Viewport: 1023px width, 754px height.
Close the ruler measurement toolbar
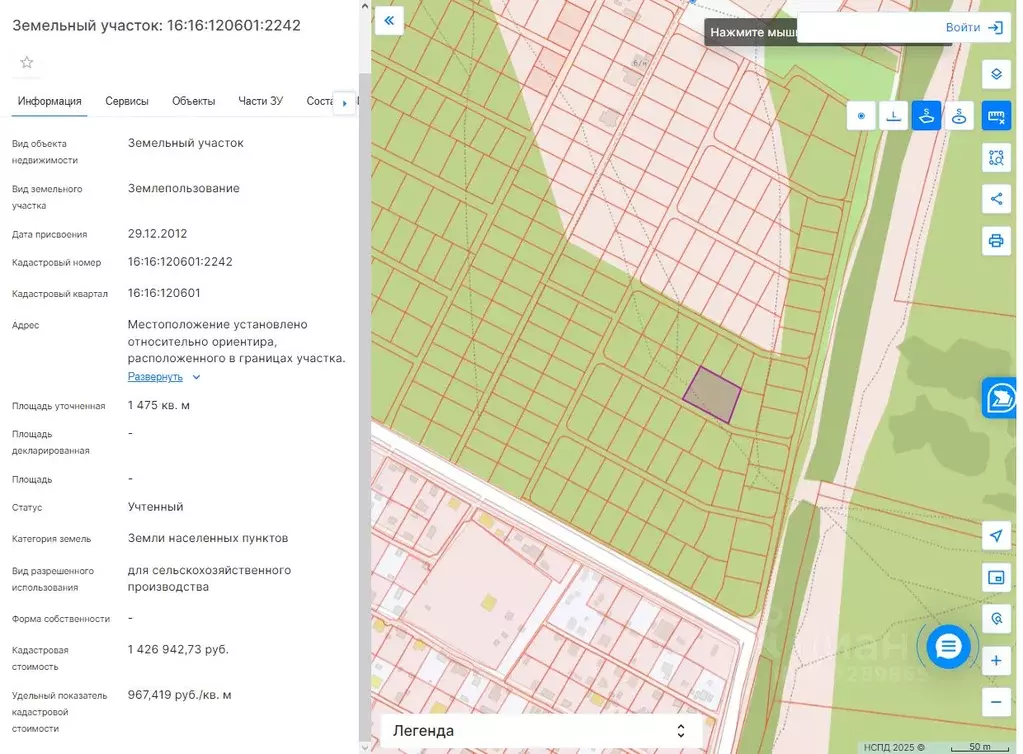click(x=996, y=116)
